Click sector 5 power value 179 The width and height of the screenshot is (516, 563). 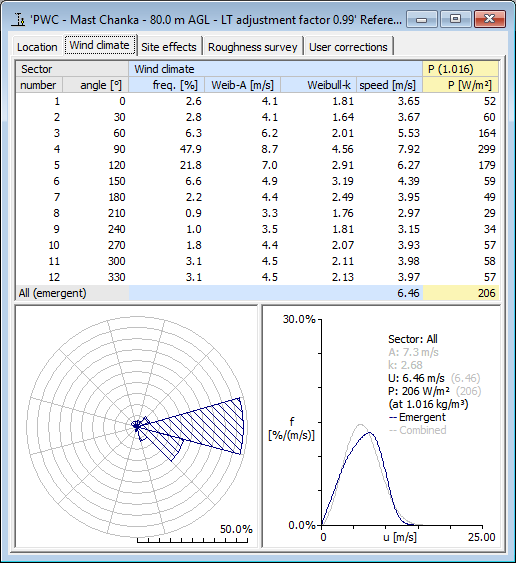coord(487,165)
